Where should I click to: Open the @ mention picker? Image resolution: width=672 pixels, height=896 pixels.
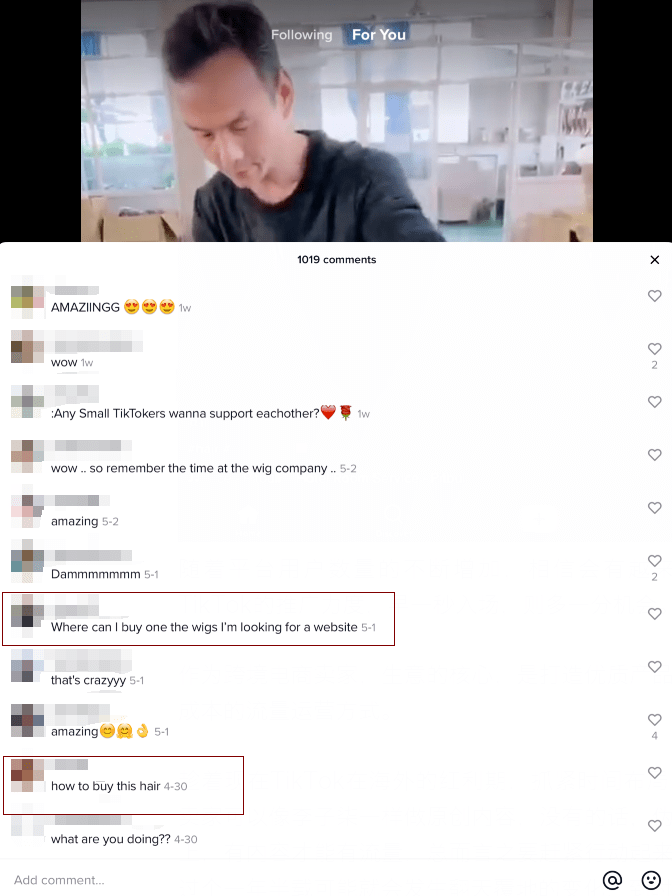(612, 880)
